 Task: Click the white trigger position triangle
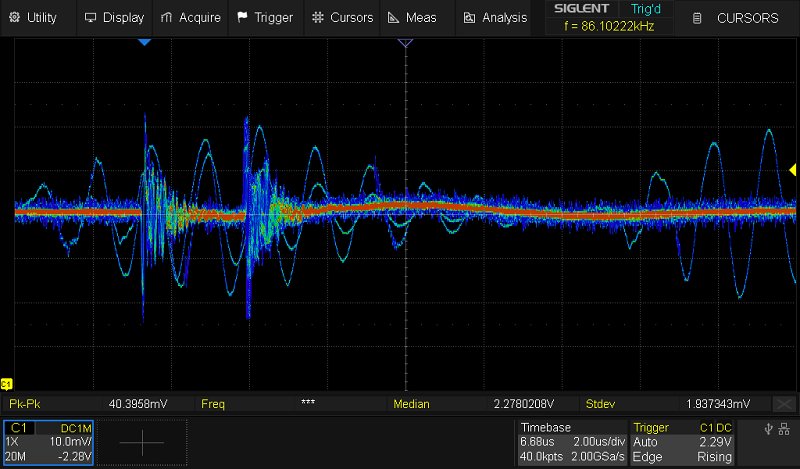point(405,43)
